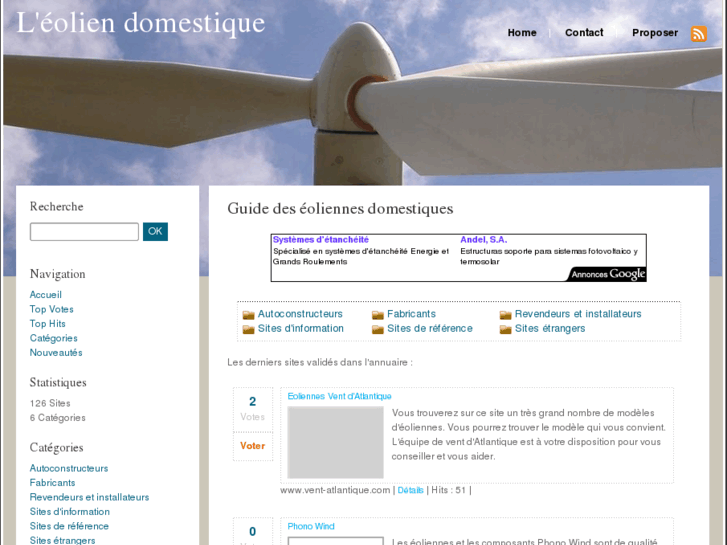
Task: Click the L'éolien domestique site title
Action: 141,23
